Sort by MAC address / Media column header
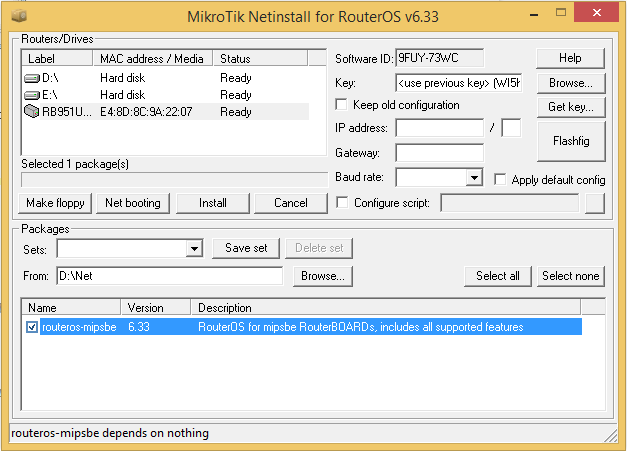627x451 pixels. [152, 58]
